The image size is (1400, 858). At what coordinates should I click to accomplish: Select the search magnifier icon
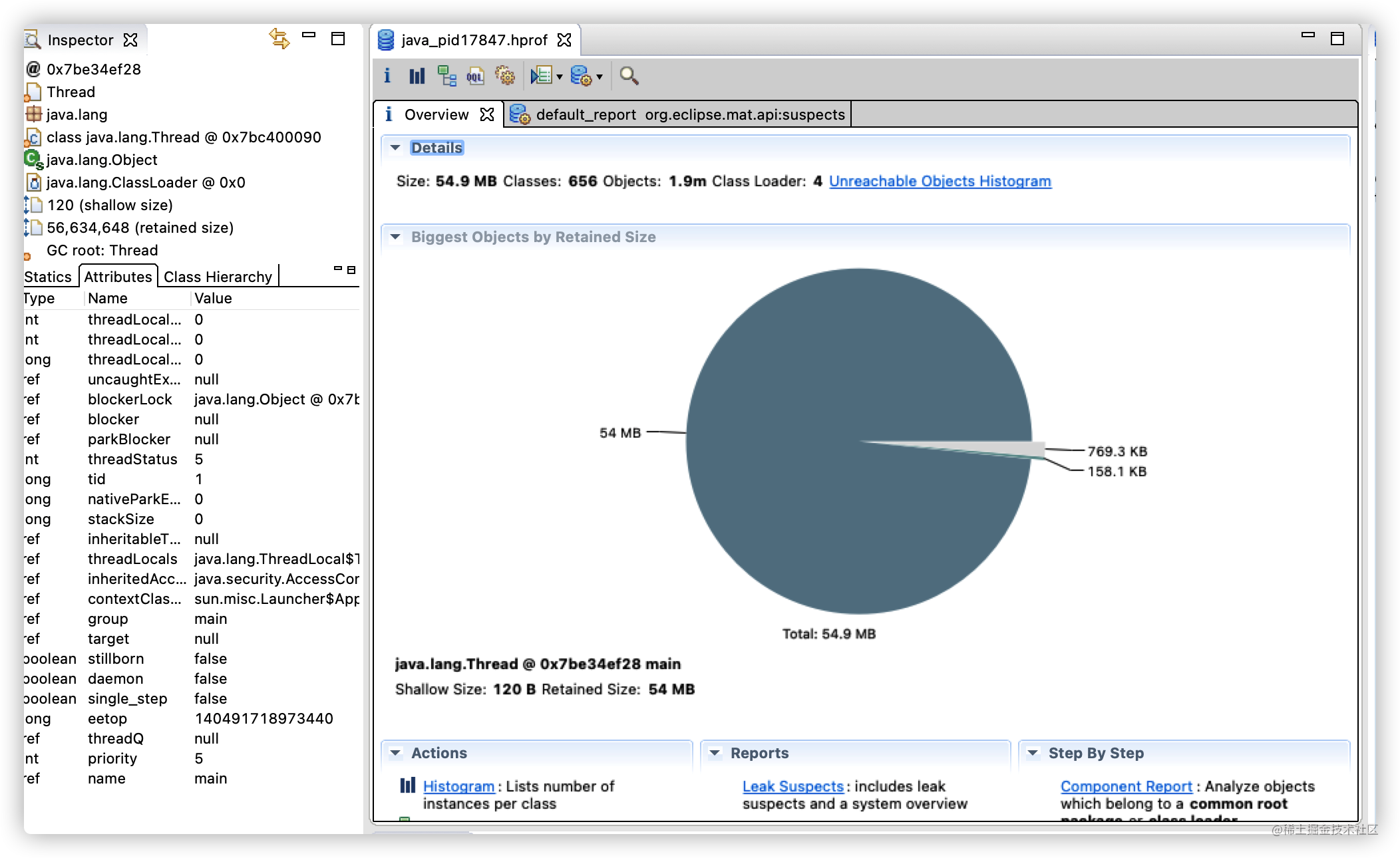[629, 78]
